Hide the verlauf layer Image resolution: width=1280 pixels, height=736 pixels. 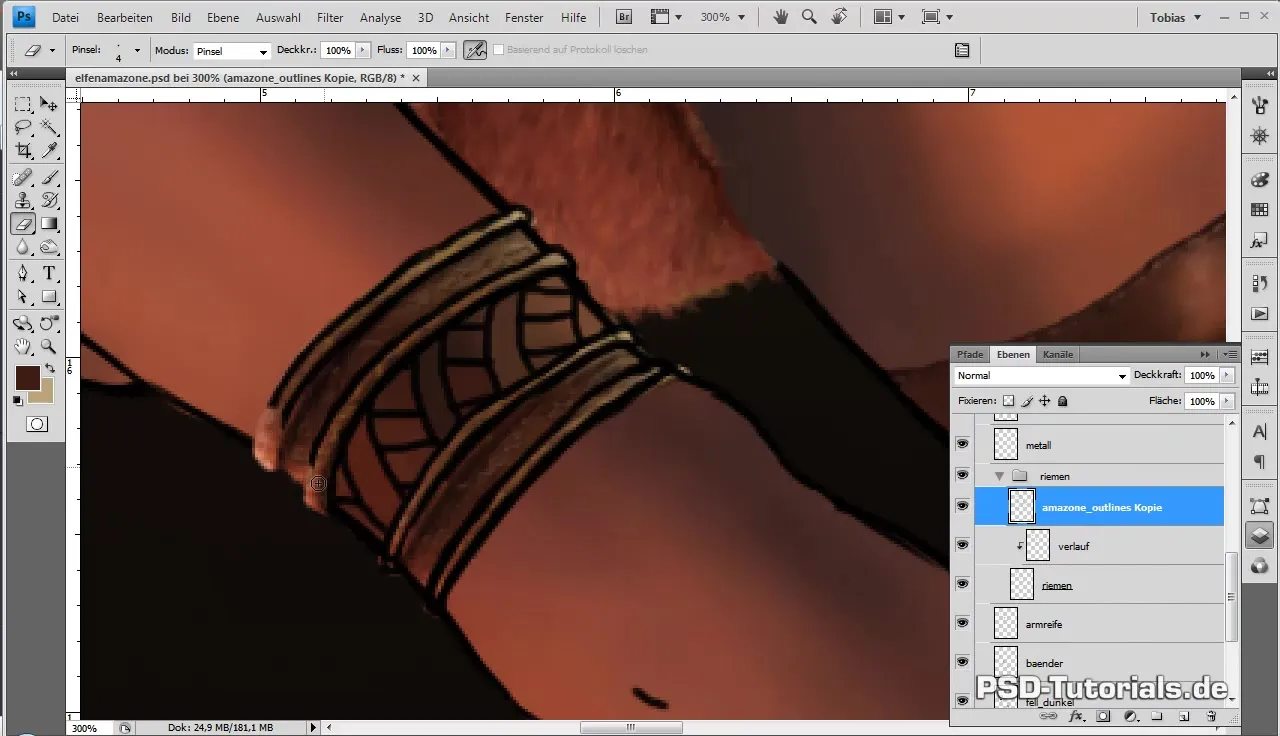point(962,545)
